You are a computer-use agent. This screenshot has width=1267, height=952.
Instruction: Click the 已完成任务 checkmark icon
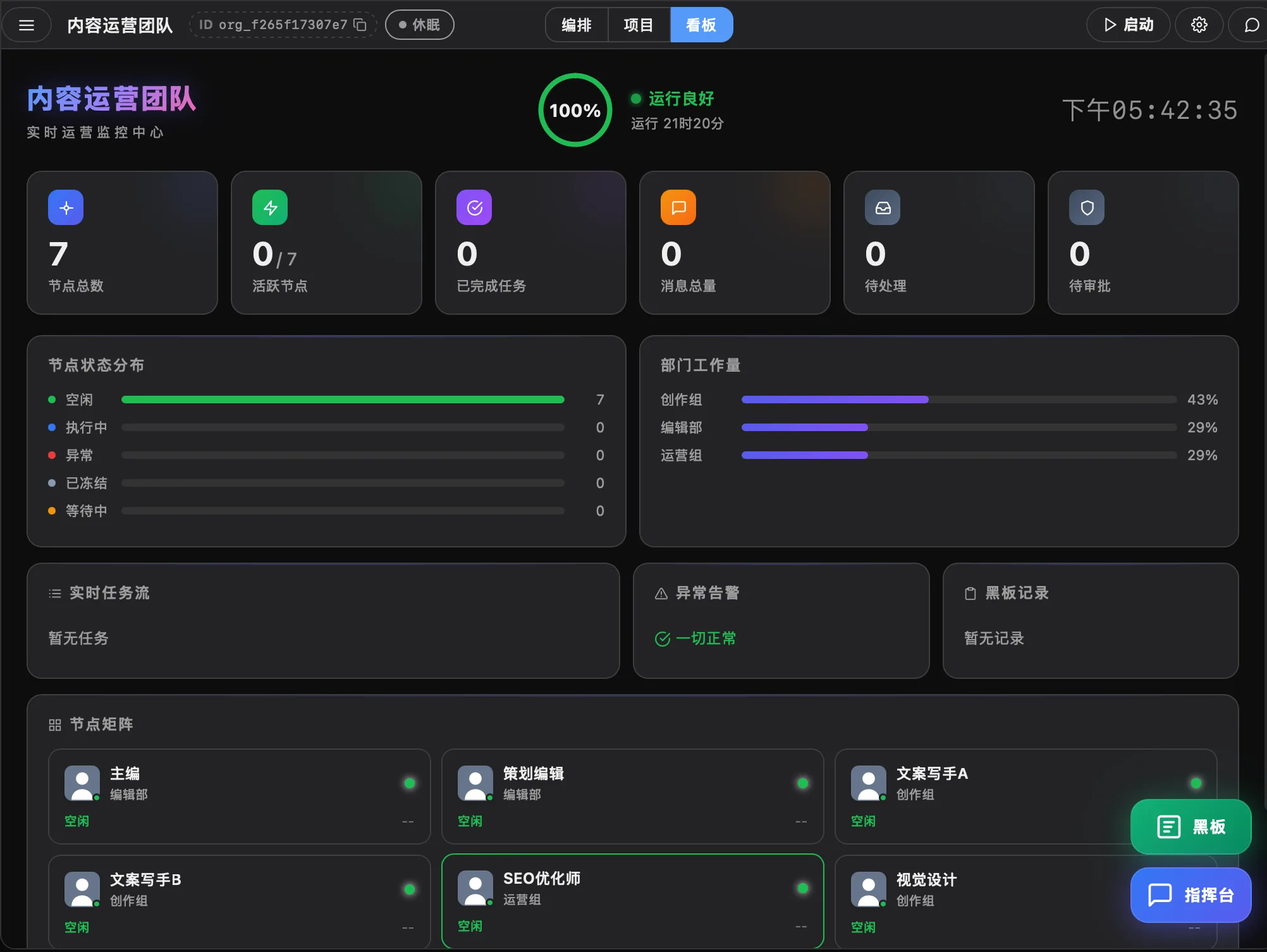click(x=474, y=207)
